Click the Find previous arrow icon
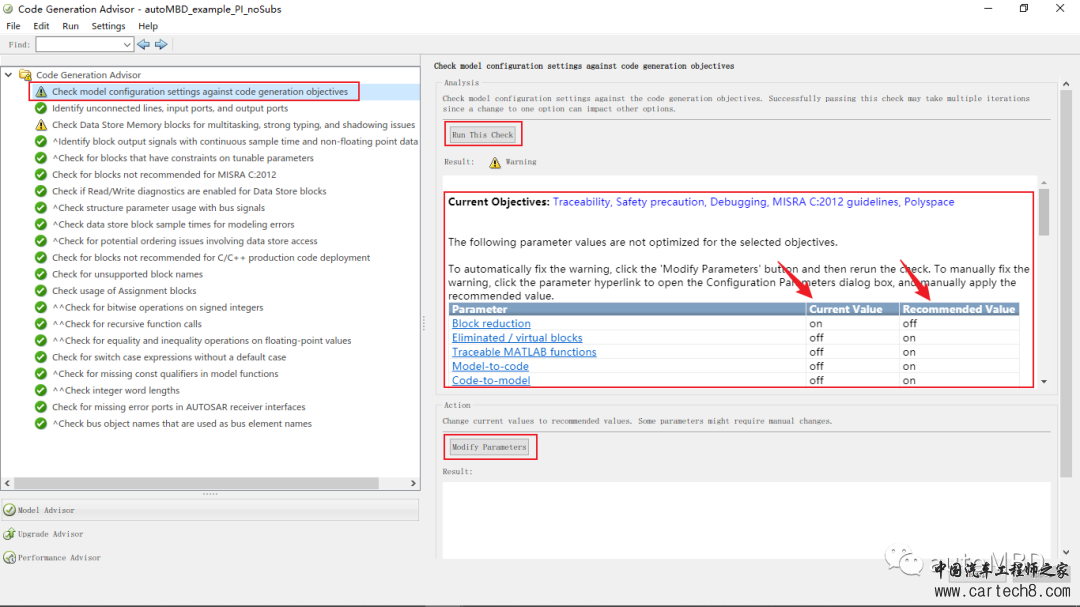 [143, 44]
